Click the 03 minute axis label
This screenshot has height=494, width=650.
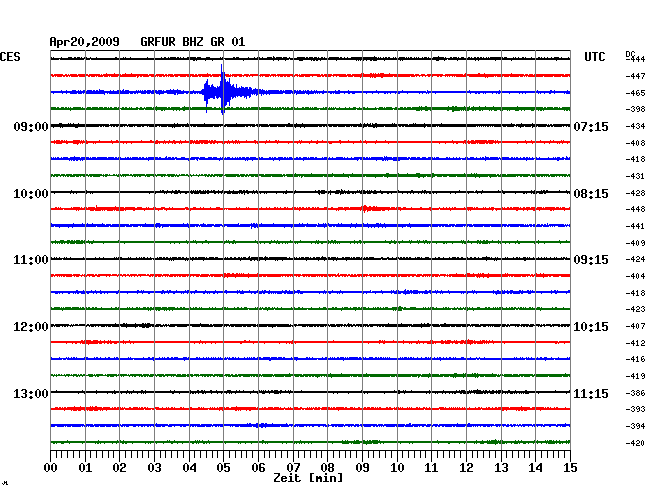(154, 468)
